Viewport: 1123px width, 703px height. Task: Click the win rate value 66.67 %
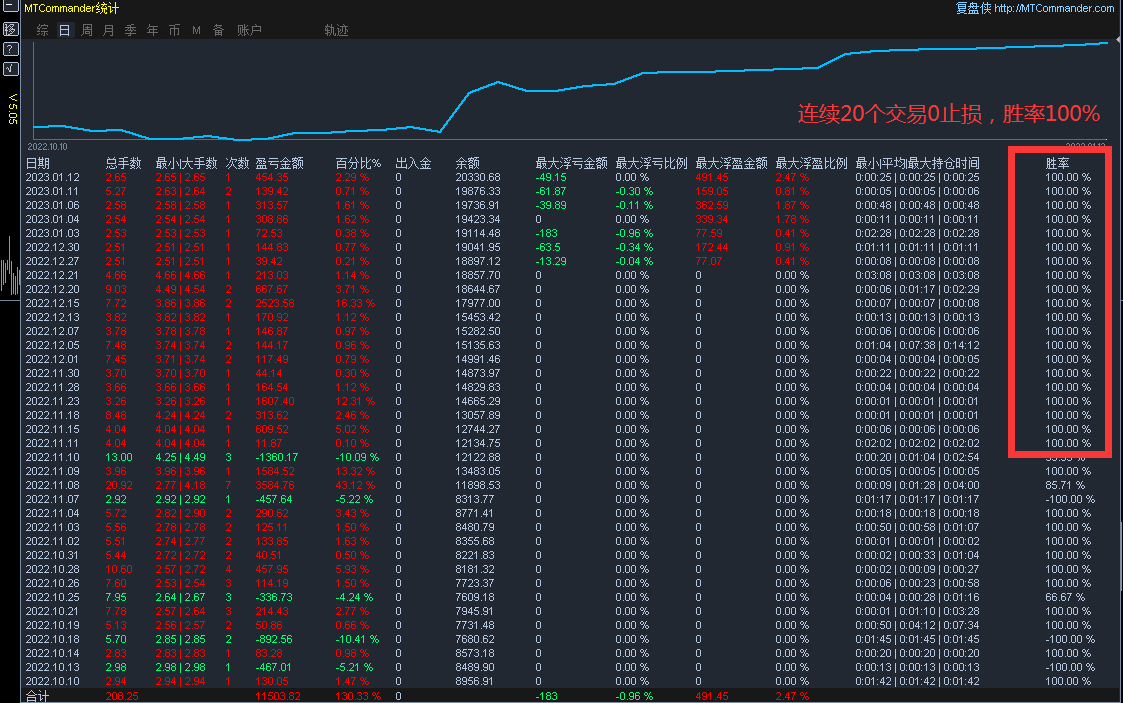[x=1065, y=597]
